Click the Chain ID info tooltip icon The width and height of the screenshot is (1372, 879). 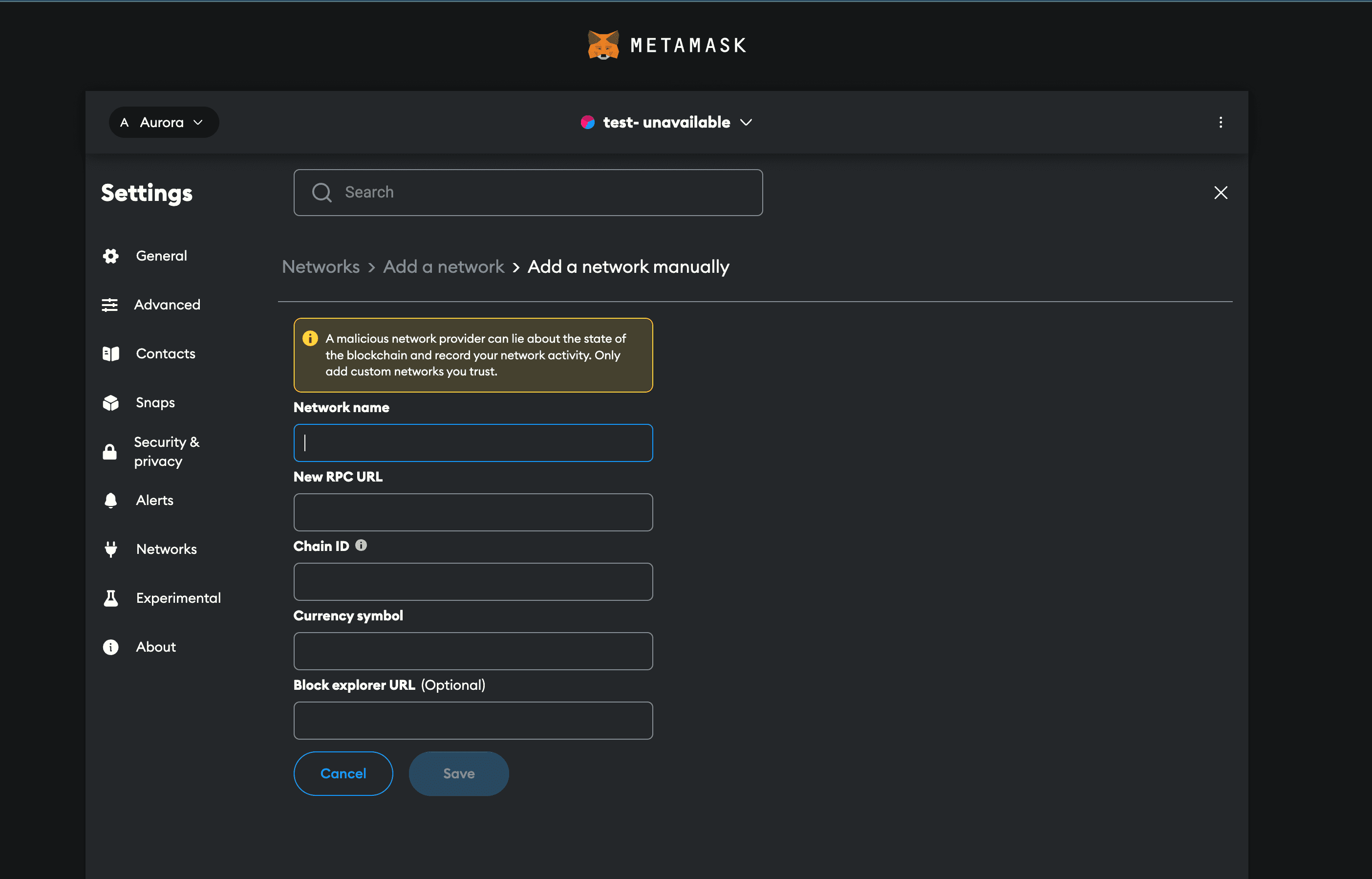[x=361, y=545]
